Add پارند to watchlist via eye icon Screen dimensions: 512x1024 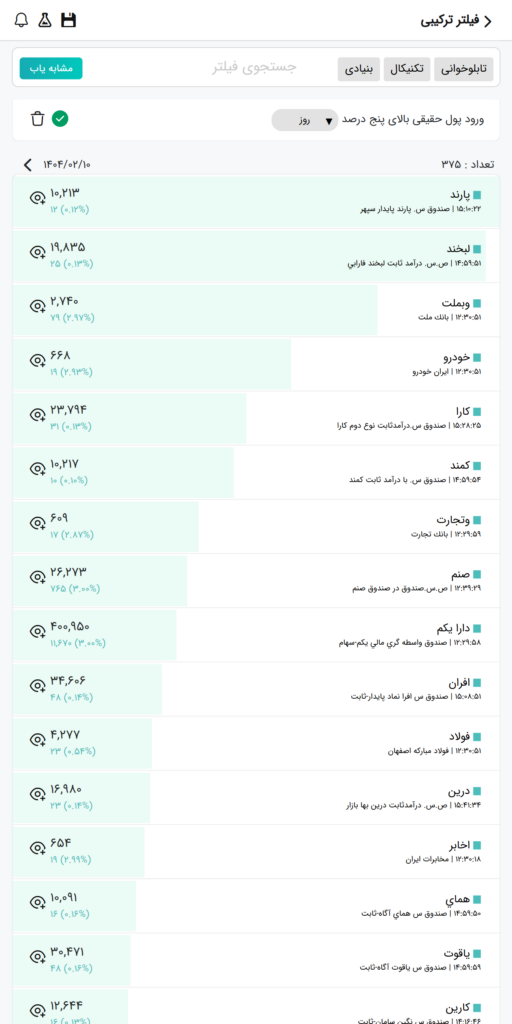(x=38, y=197)
